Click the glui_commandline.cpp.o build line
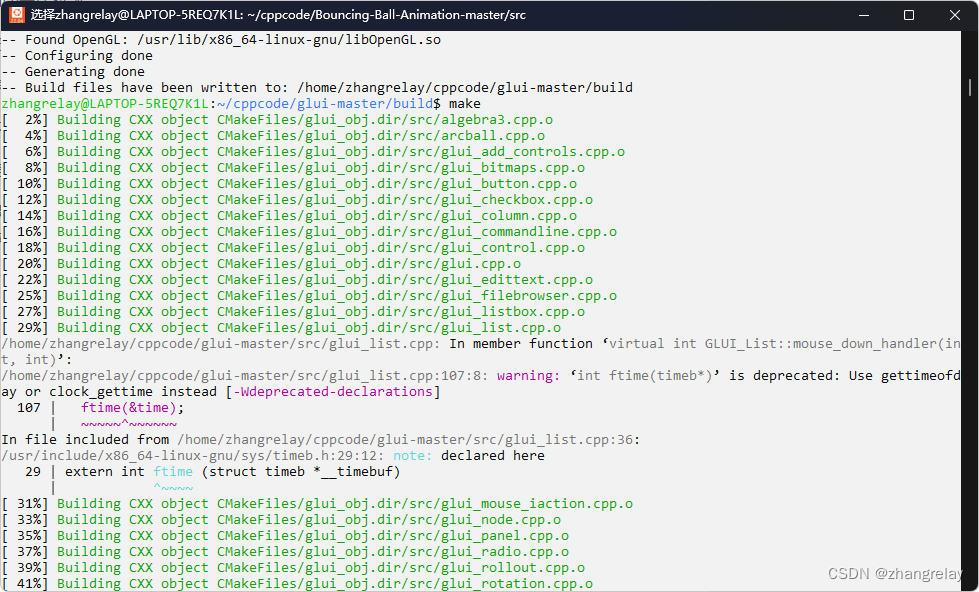 (x=309, y=232)
